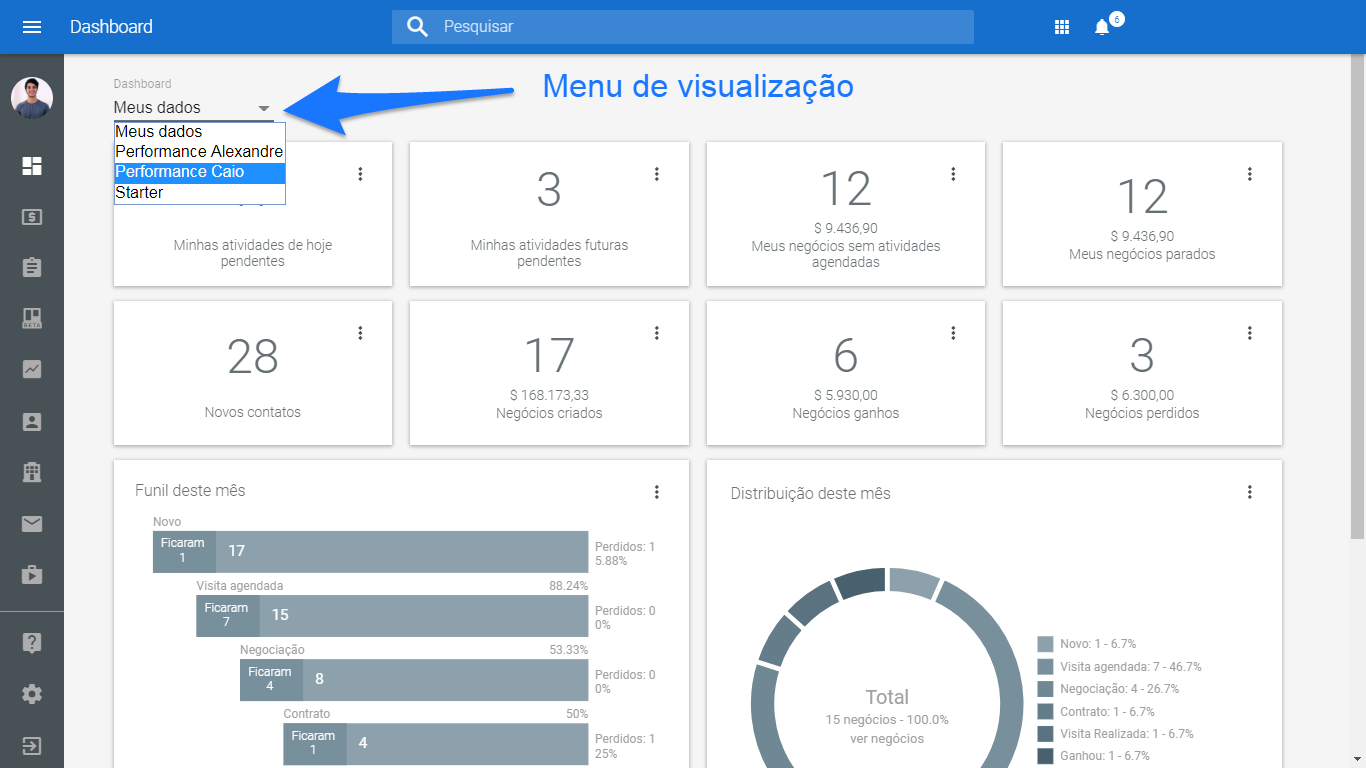Click the search magnifier icon
1366x768 pixels.
[x=418, y=27]
